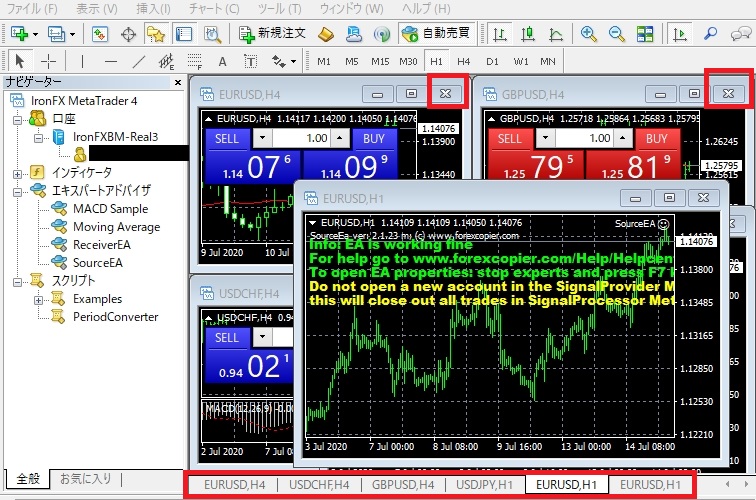This screenshot has width=756, height=500.
Task: Increase lot volume on GBPUSD,H4 chart
Action: click(622, 138)
